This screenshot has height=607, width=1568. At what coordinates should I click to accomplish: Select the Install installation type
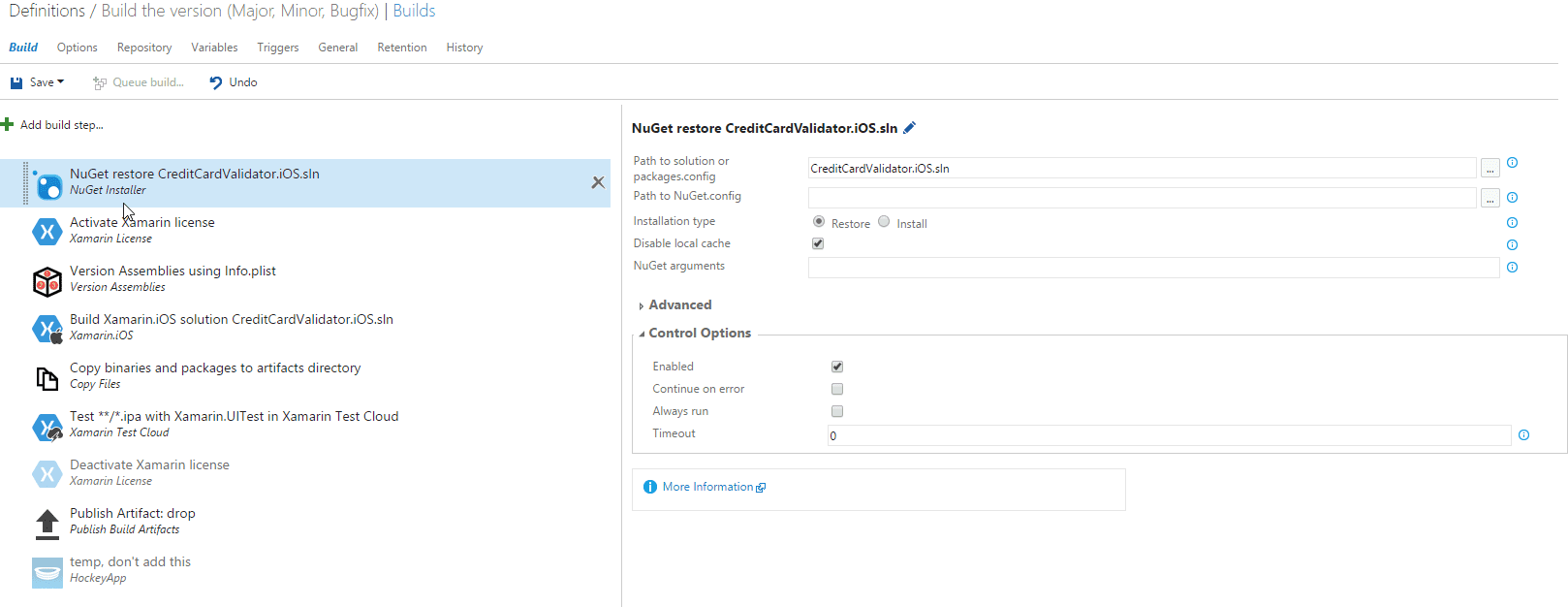(884, 222)
